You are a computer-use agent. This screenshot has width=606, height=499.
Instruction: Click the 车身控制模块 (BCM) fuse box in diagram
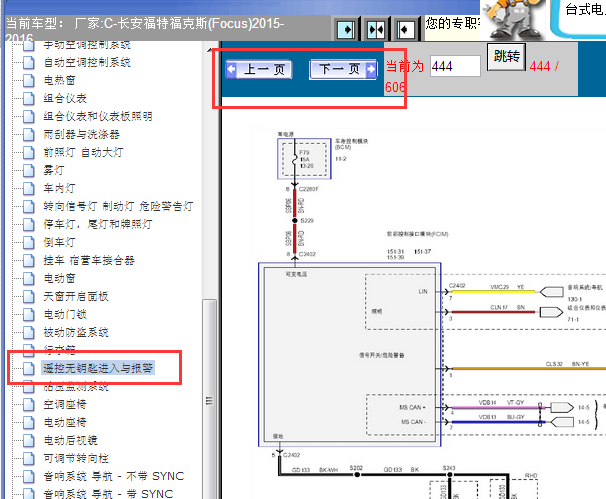[x=304, y=159]
